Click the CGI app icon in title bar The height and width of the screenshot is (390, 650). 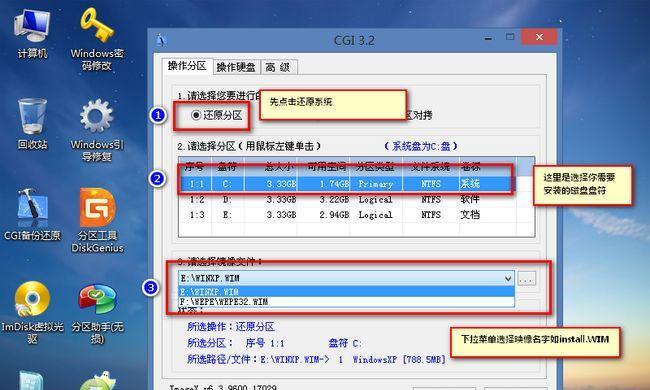pyautogui.click(x=162, y=40)
